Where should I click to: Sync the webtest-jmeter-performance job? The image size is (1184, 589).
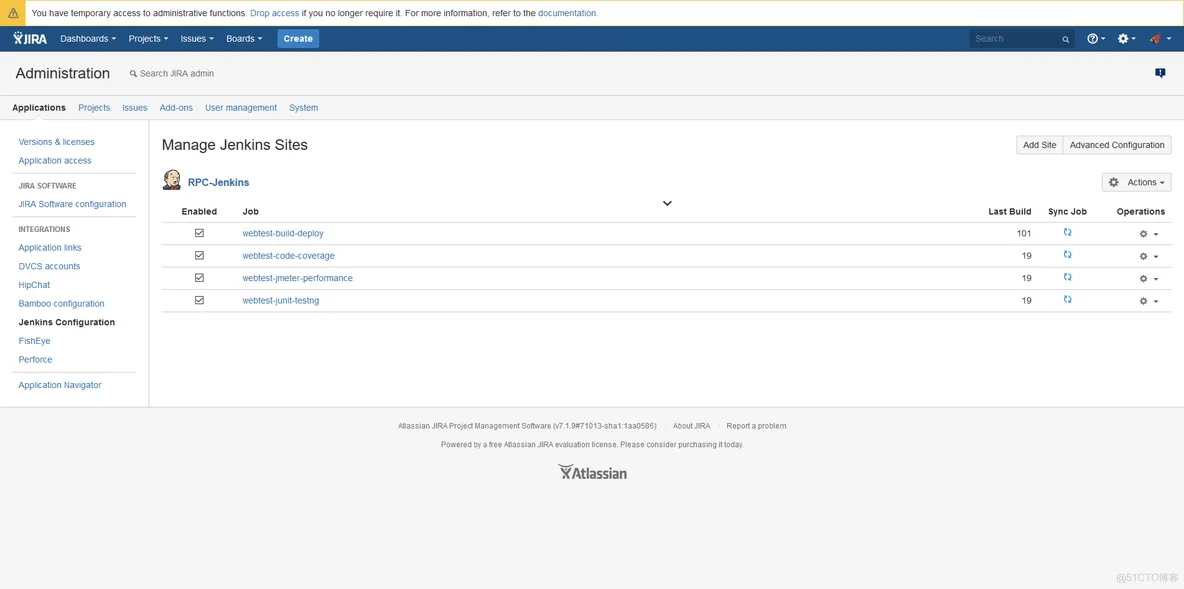click(1067, 277)
